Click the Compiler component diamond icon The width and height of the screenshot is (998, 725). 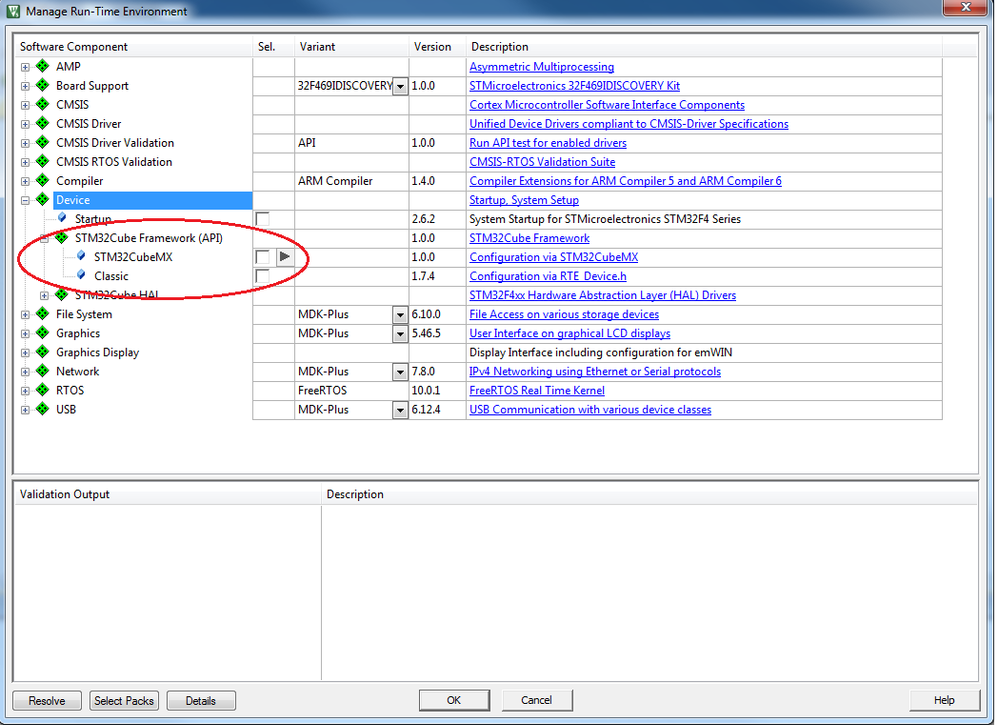[43, 181]
